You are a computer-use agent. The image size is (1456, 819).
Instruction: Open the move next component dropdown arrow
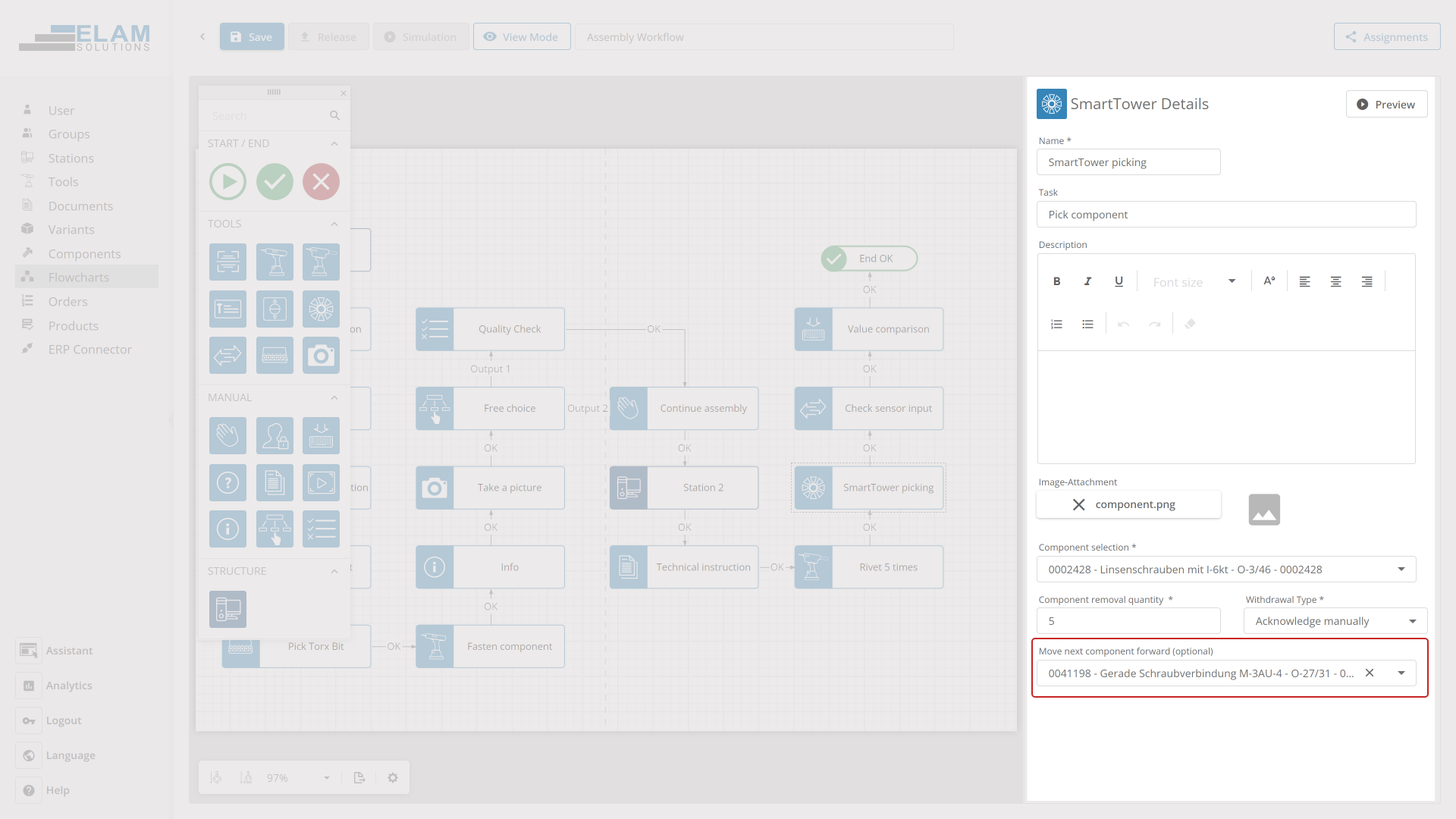point(1401,673)
